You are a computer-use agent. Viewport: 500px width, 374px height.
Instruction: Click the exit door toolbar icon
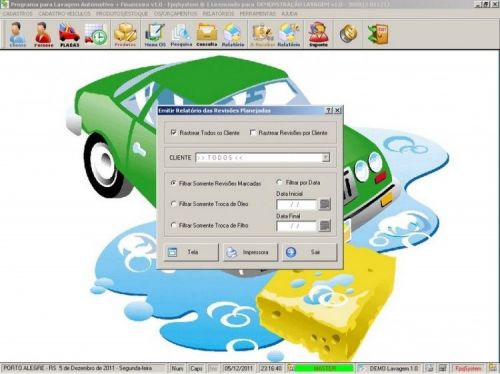[378, 33]
